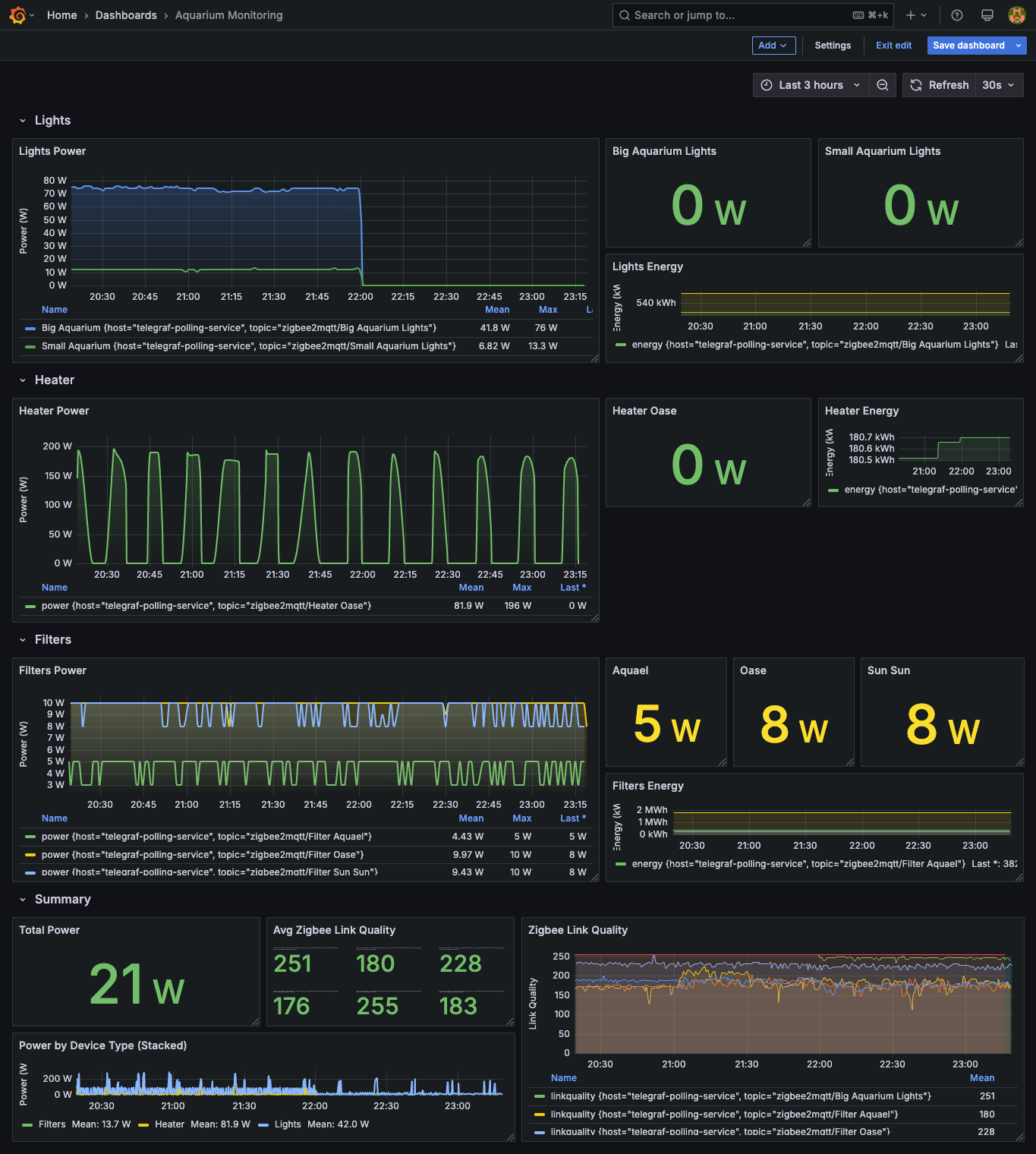Viewport: 1036px width, 1154px height.
Task: Open the Last 3 hours time range dropdown
Action: tap(810, 84)
